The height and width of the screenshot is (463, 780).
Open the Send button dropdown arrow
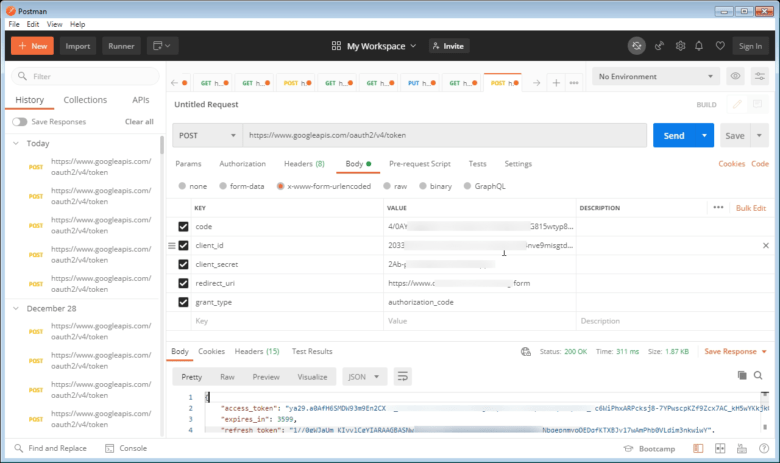point(704,135)
